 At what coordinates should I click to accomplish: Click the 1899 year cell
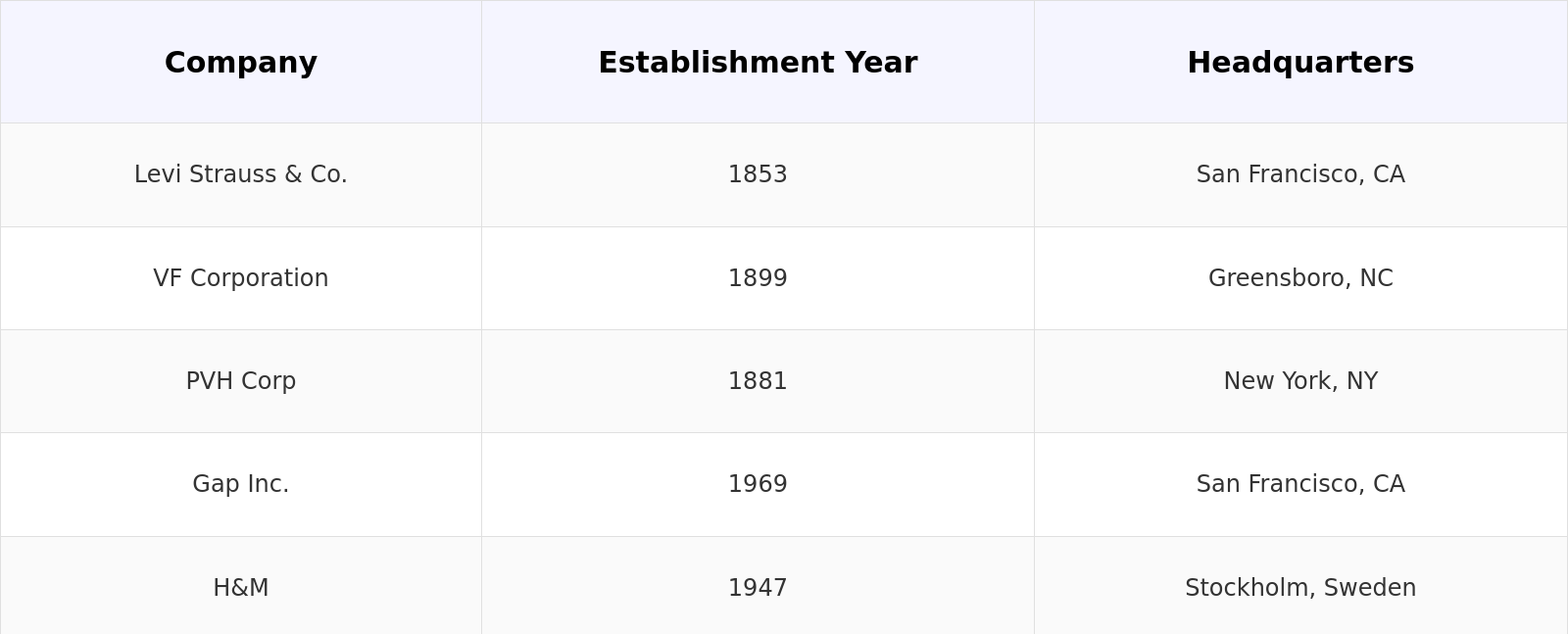[758, 278]
